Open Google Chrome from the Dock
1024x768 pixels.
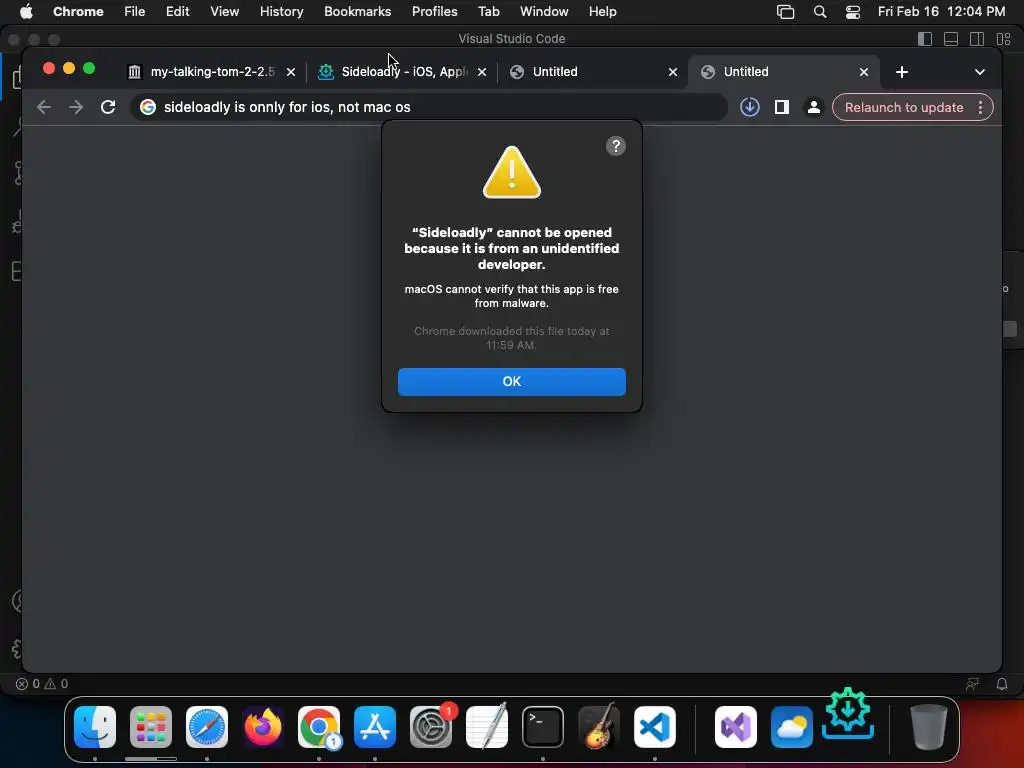coord(319,727)
